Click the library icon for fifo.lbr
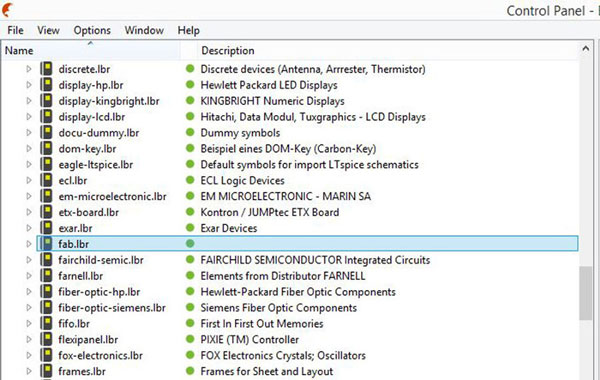Image resolution: width=600 pixels, height=380 pixels. click(46, 323)
